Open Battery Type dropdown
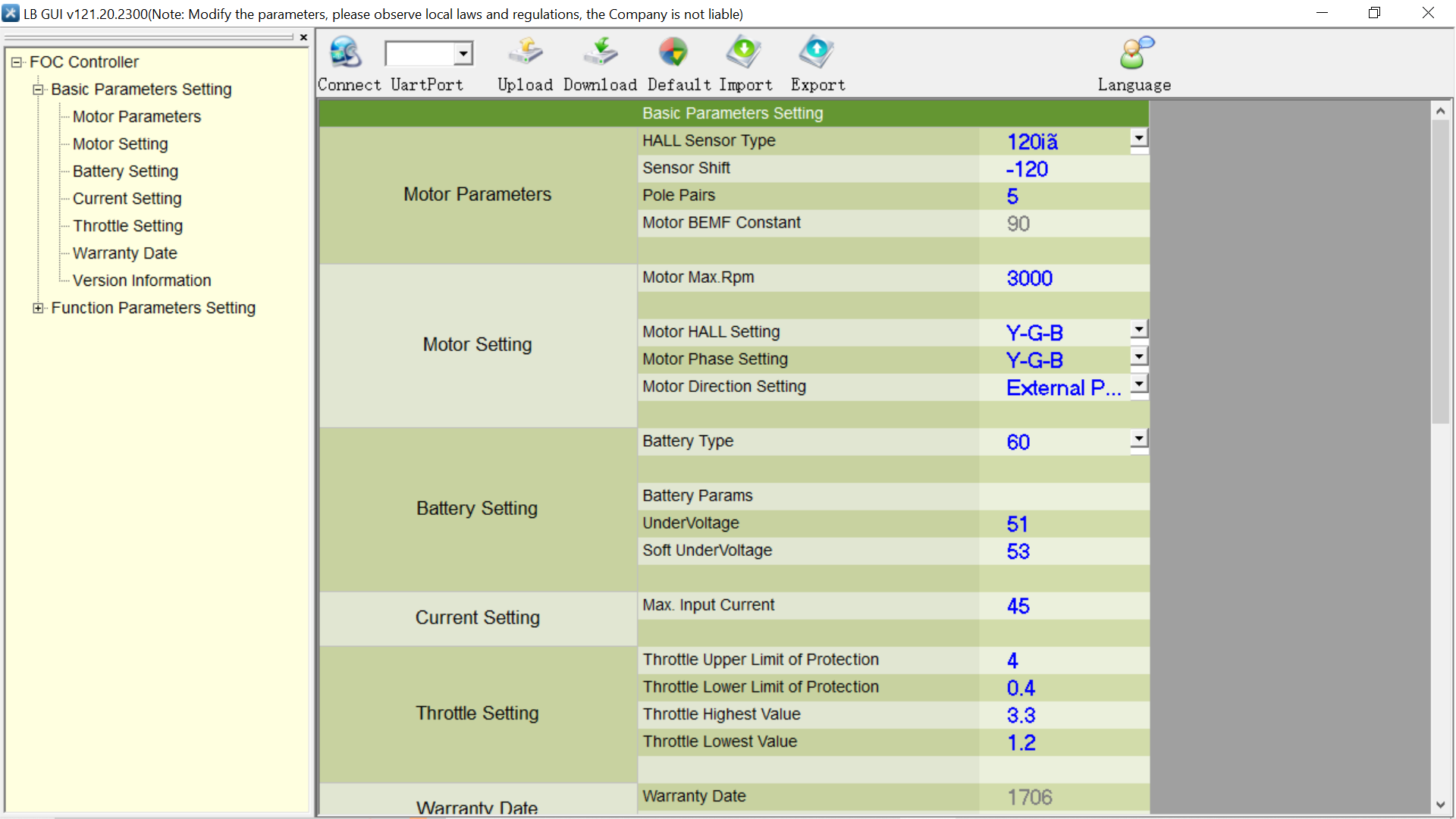This screenshot has height=819, width=1456. pos(1138,438)
